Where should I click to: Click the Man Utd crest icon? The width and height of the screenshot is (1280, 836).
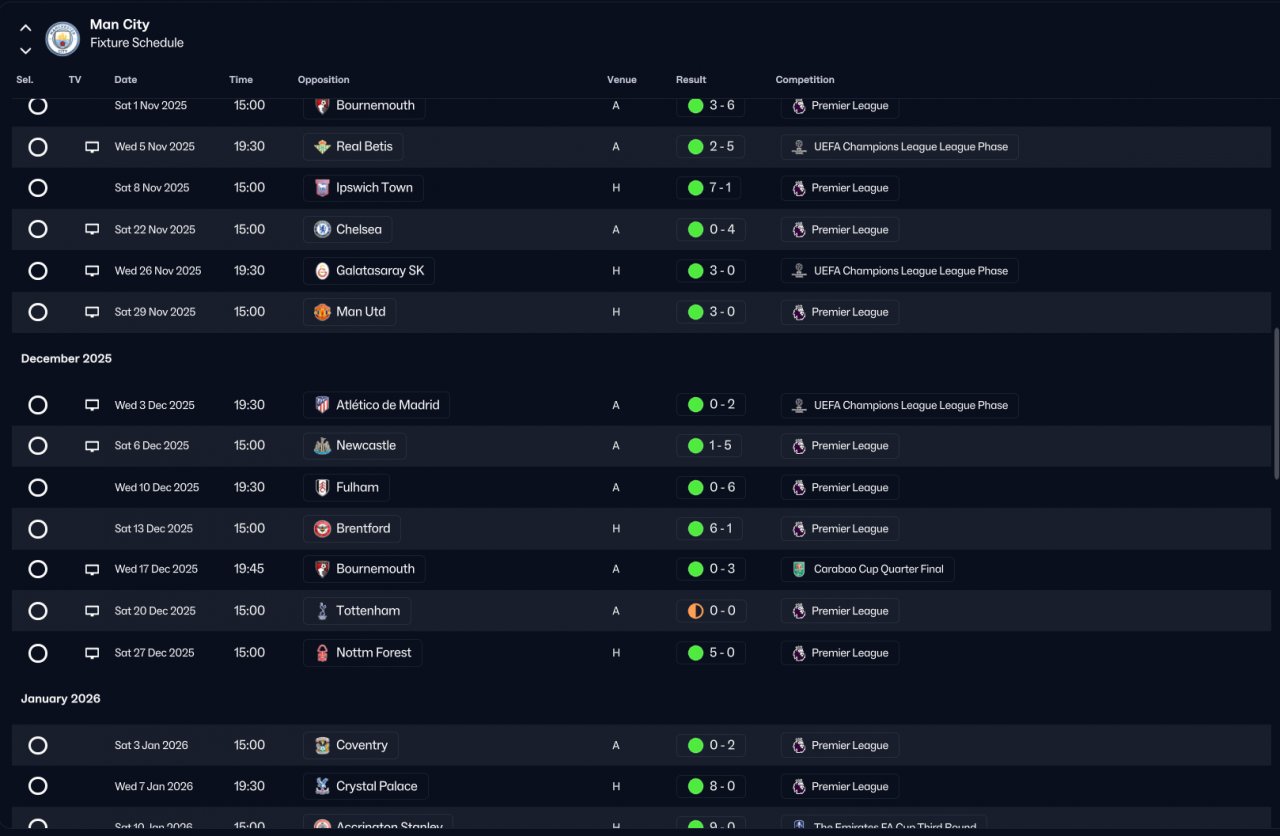pos(322,312)
